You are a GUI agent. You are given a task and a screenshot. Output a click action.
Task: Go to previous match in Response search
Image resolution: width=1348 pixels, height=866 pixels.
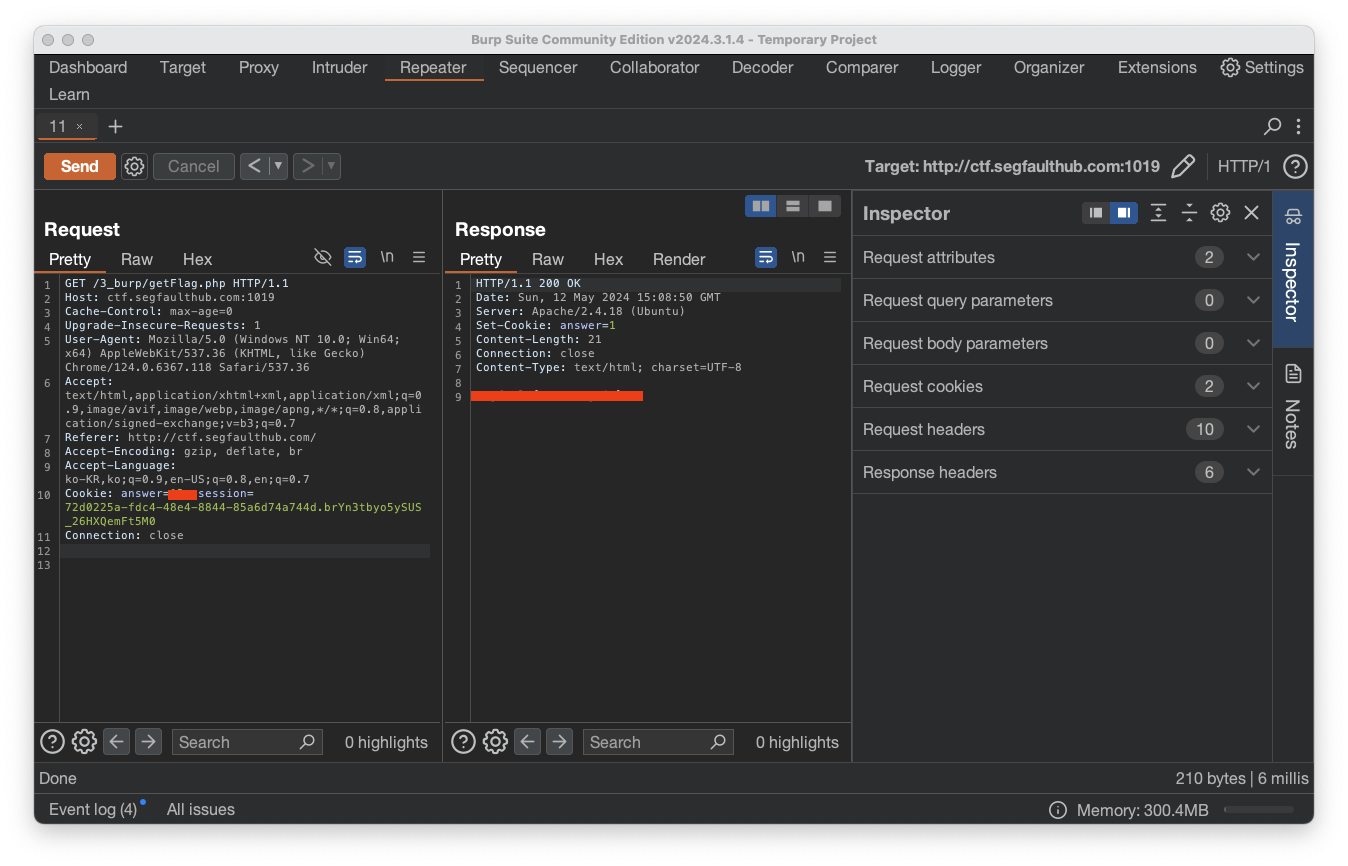click(x=527, y=742)
